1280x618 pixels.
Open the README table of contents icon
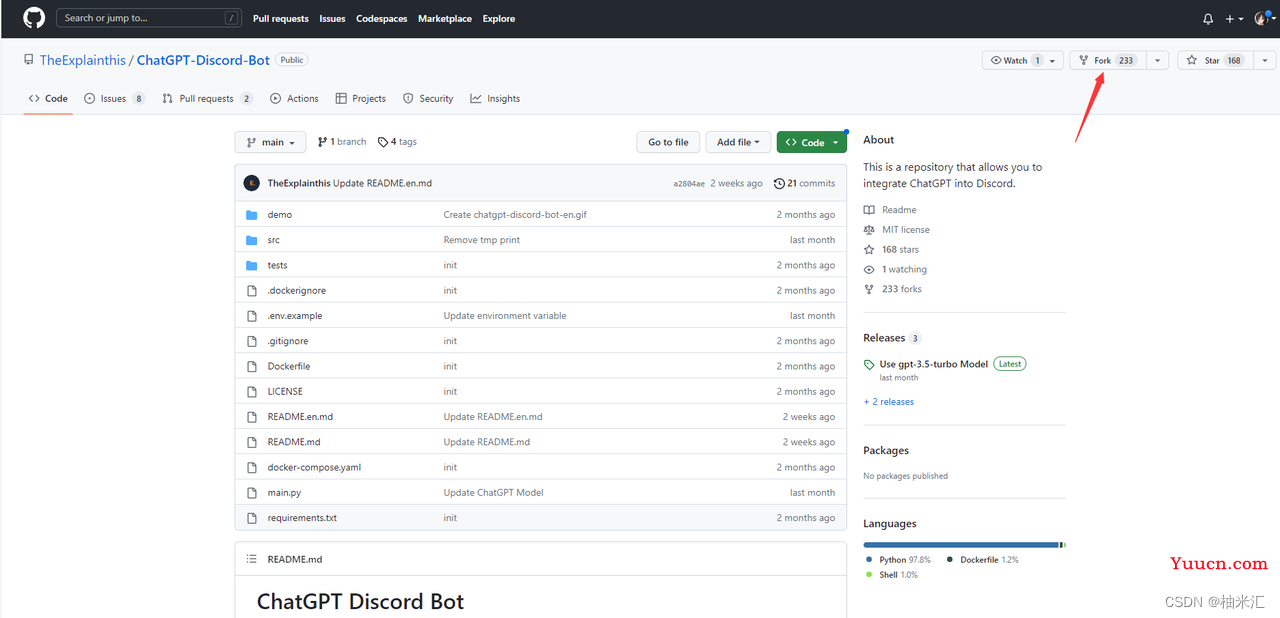251,559
